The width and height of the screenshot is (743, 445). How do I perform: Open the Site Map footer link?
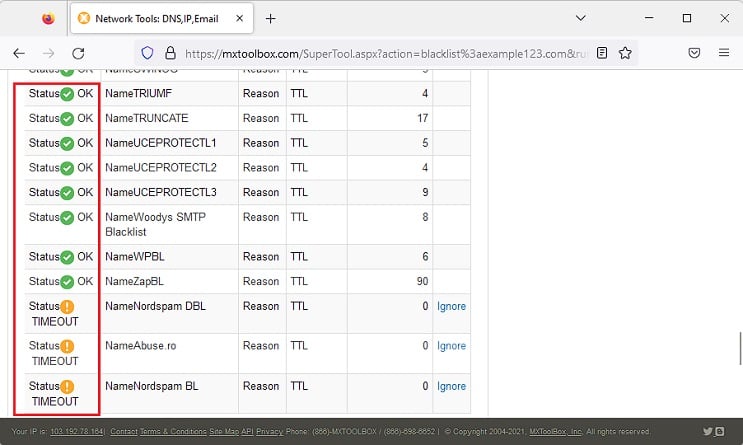(224, 431)
